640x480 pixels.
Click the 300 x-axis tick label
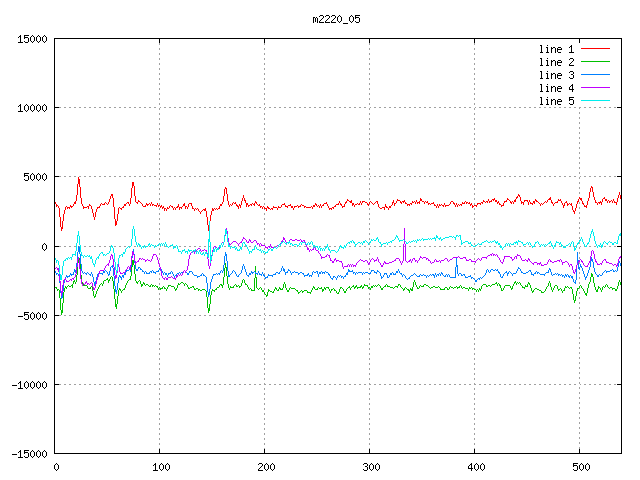pos(370,467)
